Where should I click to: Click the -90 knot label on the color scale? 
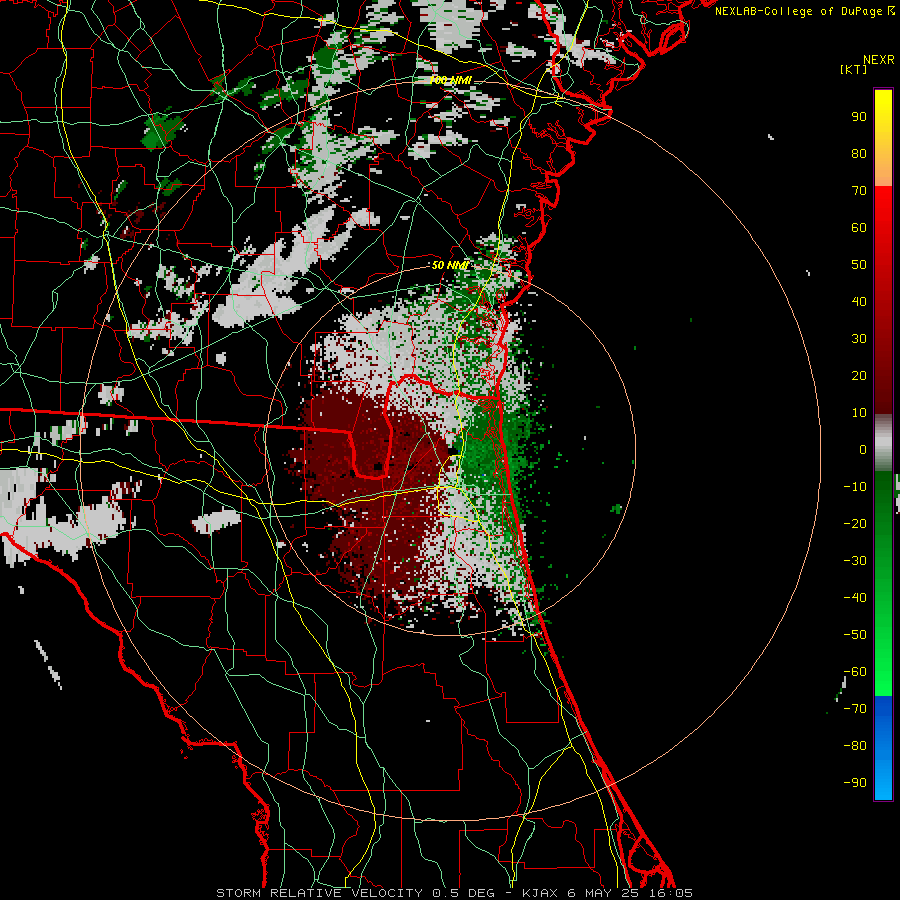pos(855,783)
